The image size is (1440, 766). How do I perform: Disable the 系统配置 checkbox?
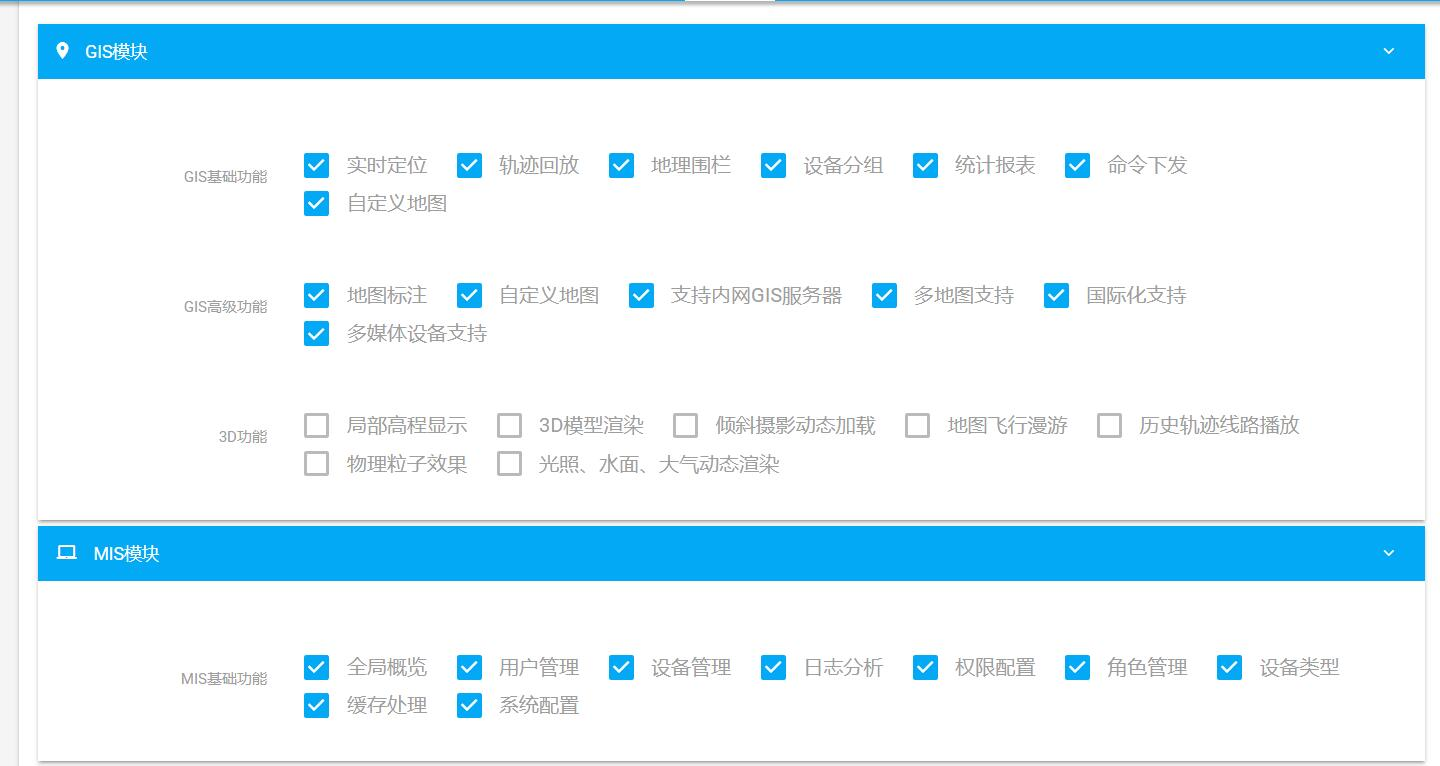(x=469, y=705)
